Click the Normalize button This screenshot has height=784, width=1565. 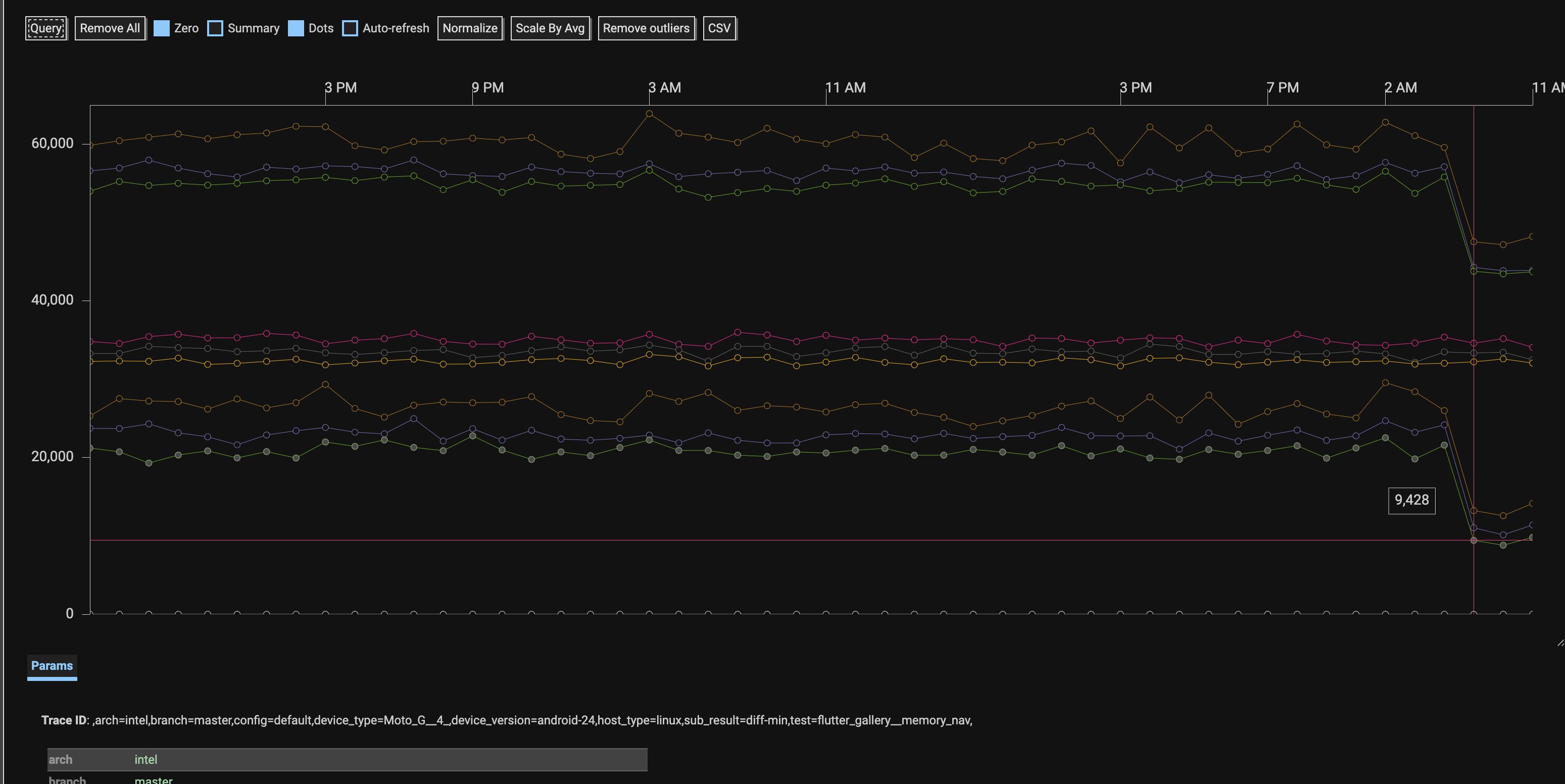pyautogui.click(x=470, y=28)
